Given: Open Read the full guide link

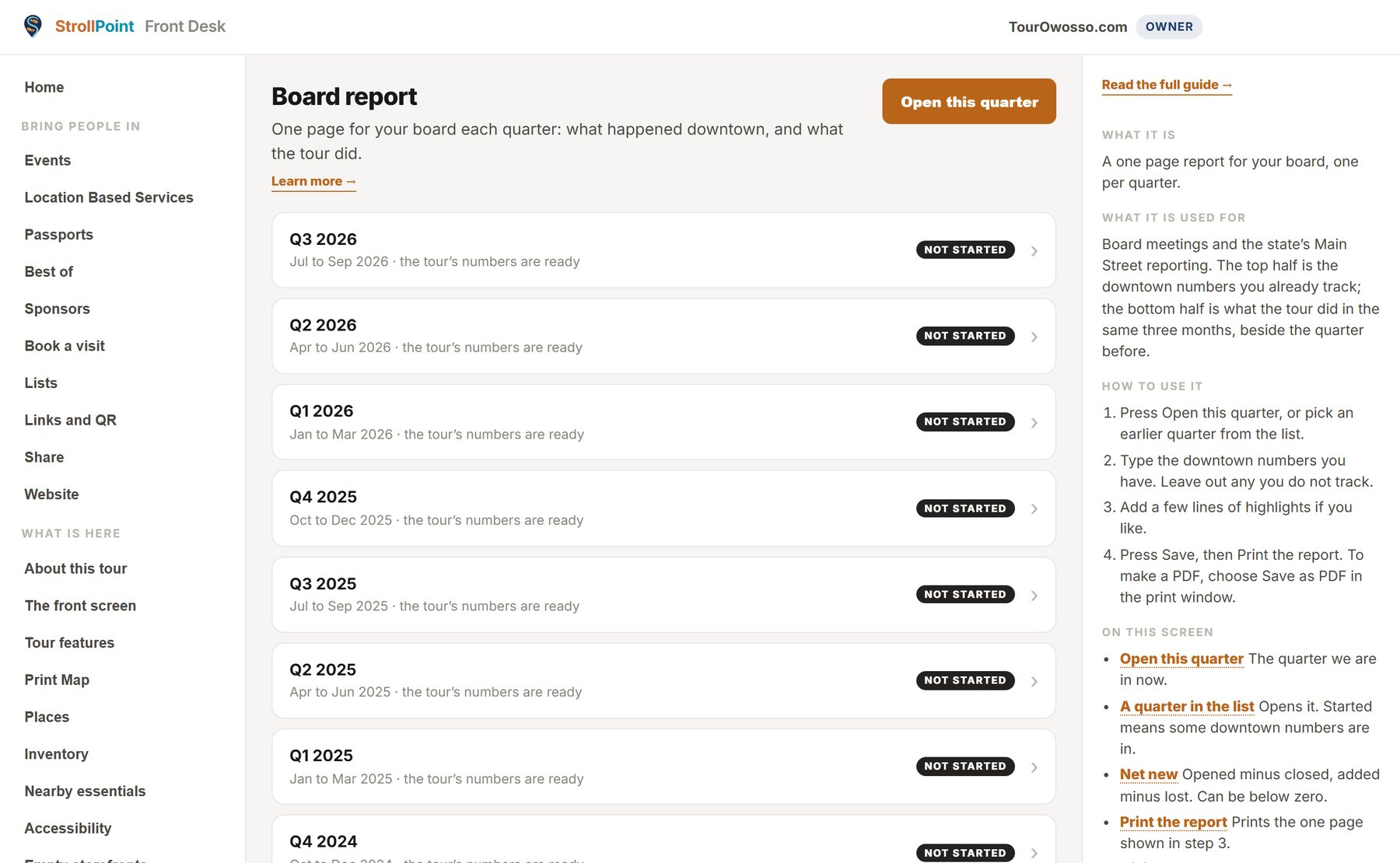Looking at the screenshot, I should click(1167, 85).
